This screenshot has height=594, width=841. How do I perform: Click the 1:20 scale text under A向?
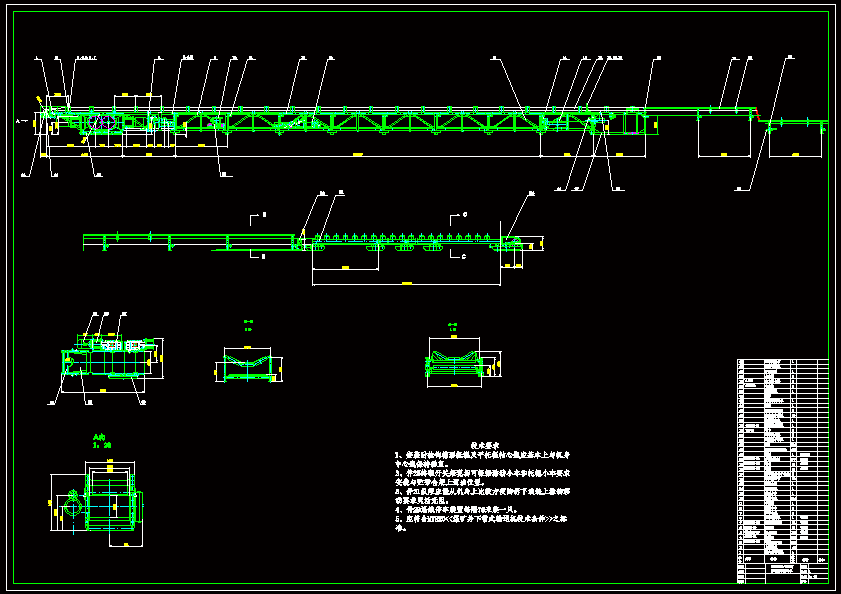[102, 445]
